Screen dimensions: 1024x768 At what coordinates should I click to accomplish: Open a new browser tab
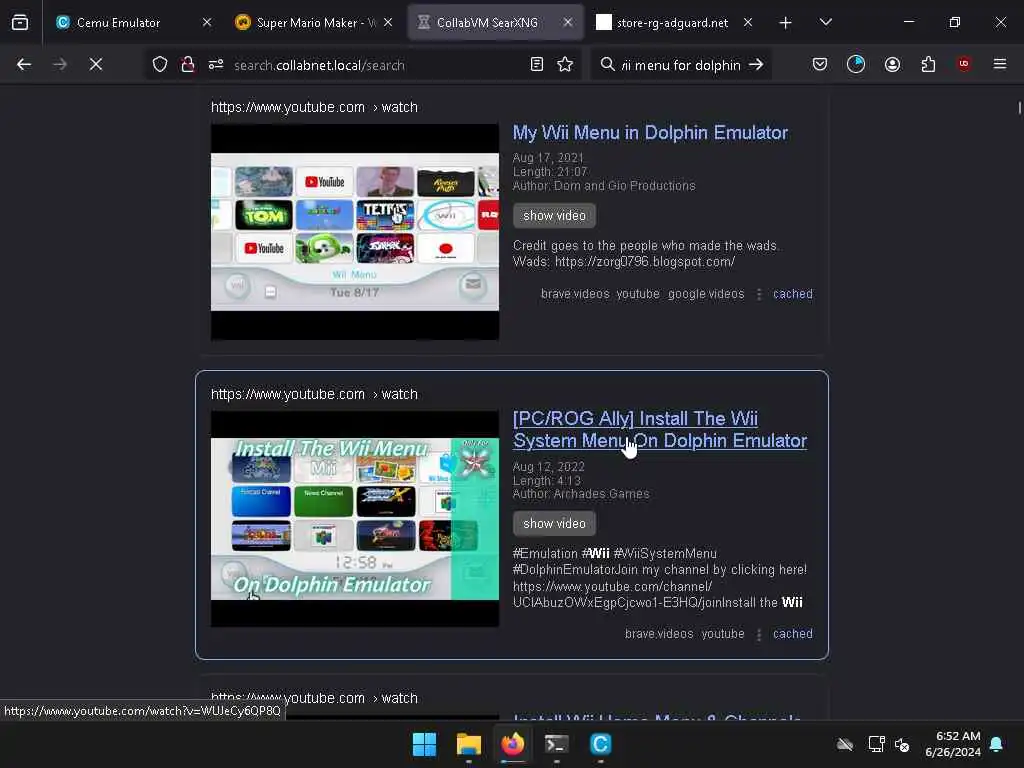(785, 23)
